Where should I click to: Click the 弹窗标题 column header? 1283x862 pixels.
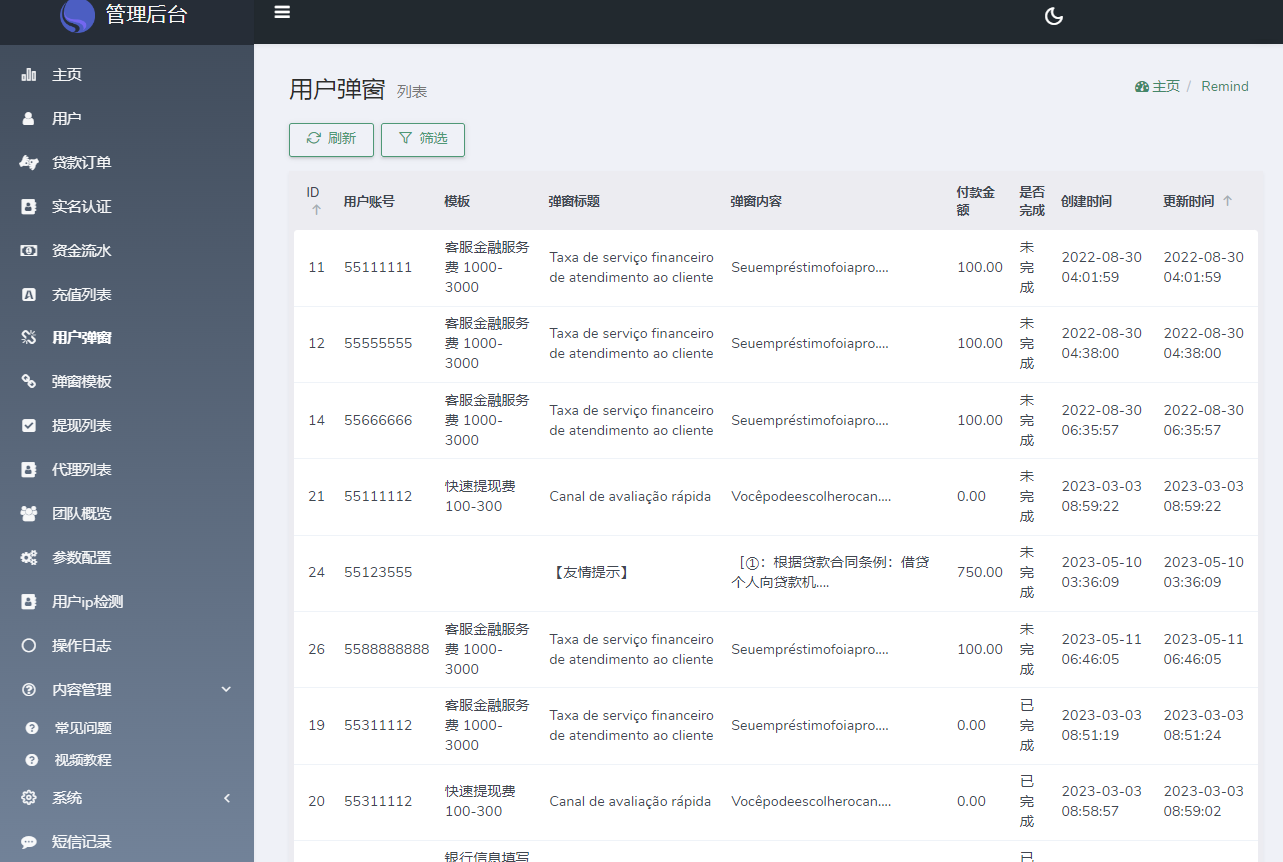pyautogui.click(x=574, y=201)
